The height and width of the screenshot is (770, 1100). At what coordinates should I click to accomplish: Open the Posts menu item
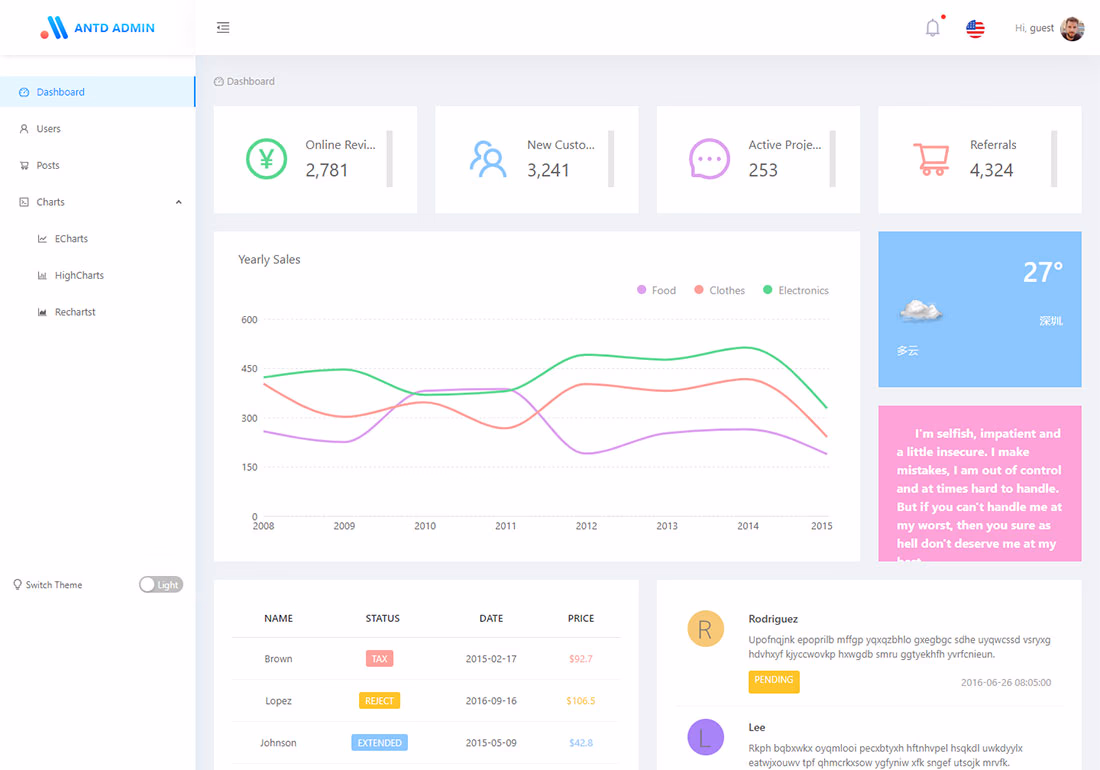(98, 166)
